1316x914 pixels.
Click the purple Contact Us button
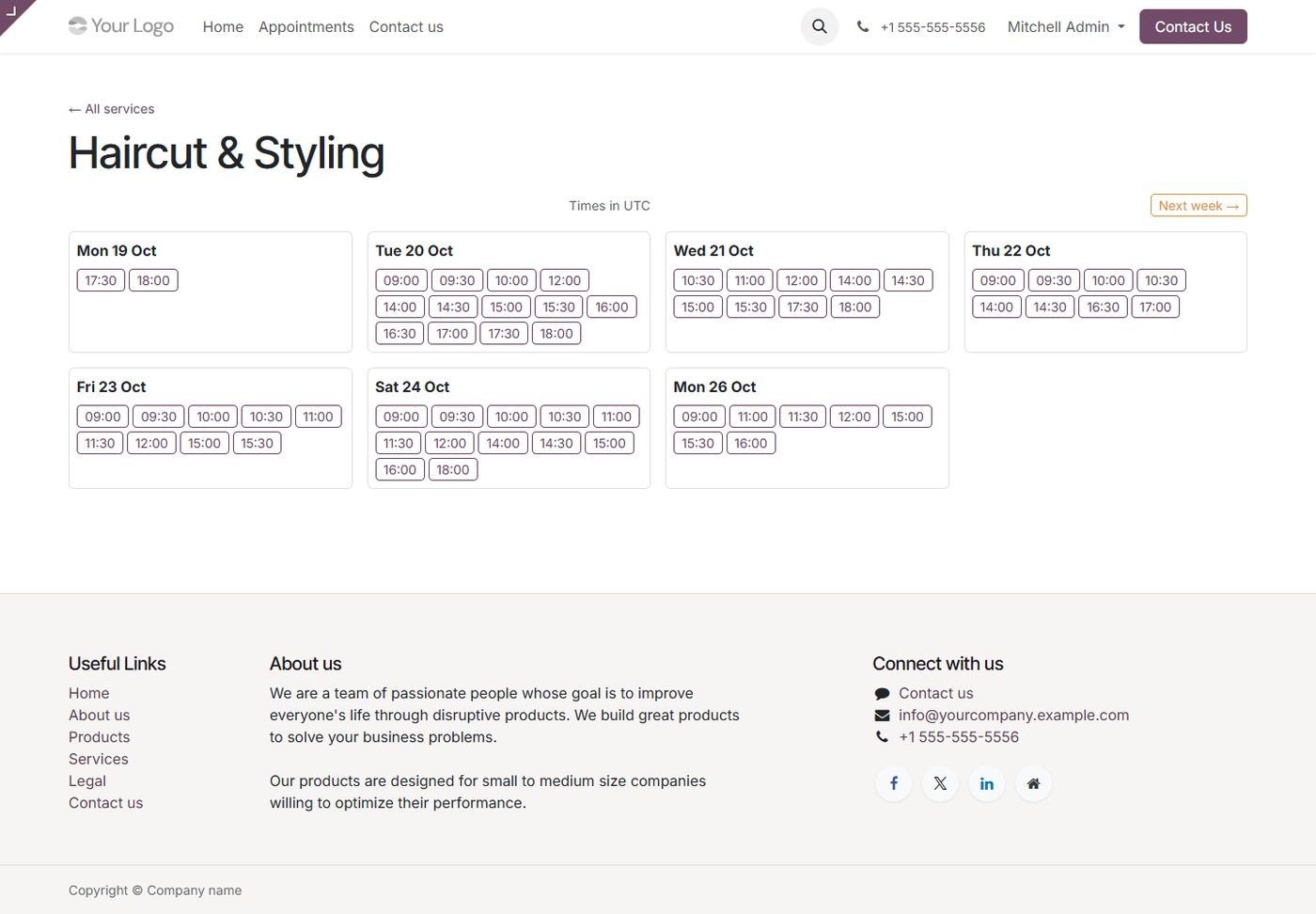[x=1193, y=26]
